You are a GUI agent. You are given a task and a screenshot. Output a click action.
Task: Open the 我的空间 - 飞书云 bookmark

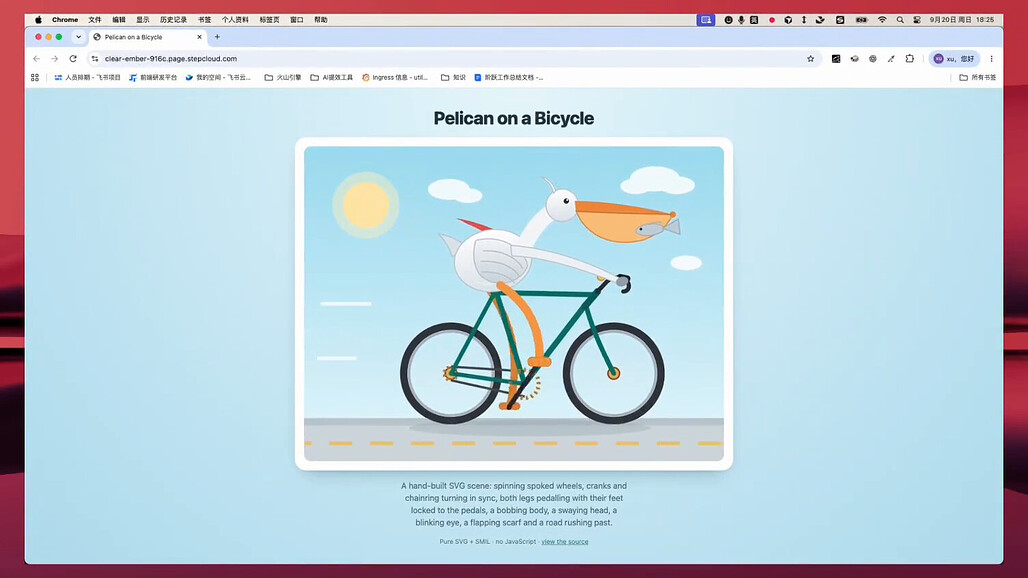(218, 77)
